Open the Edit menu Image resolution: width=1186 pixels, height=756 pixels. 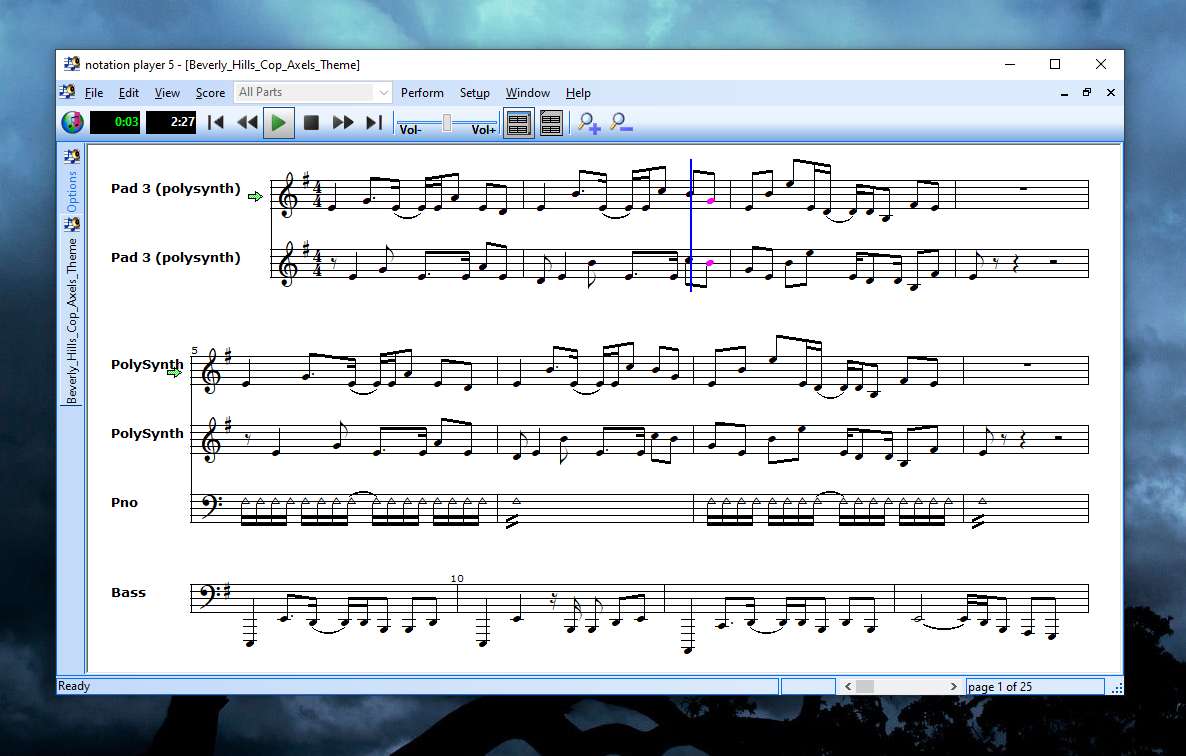[129, 93]
